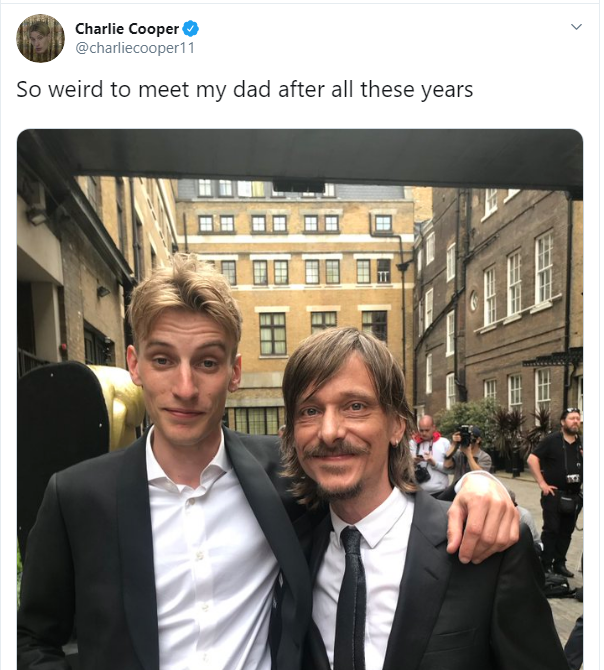Click the dark brick building on right
Screen dimensions: 604x670
click(500, 299)
